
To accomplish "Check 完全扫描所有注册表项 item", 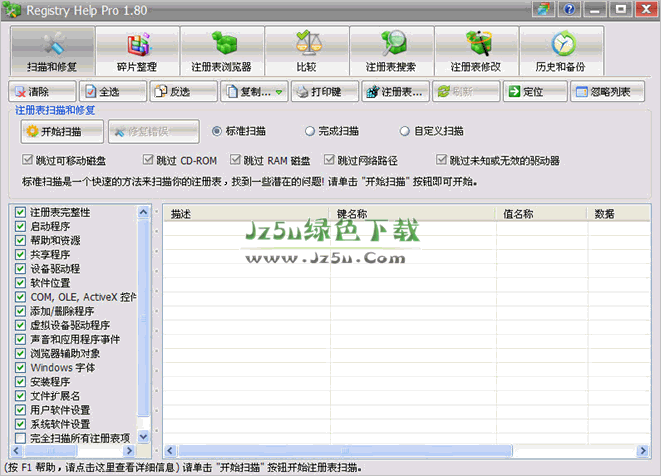I will (20, 438).
